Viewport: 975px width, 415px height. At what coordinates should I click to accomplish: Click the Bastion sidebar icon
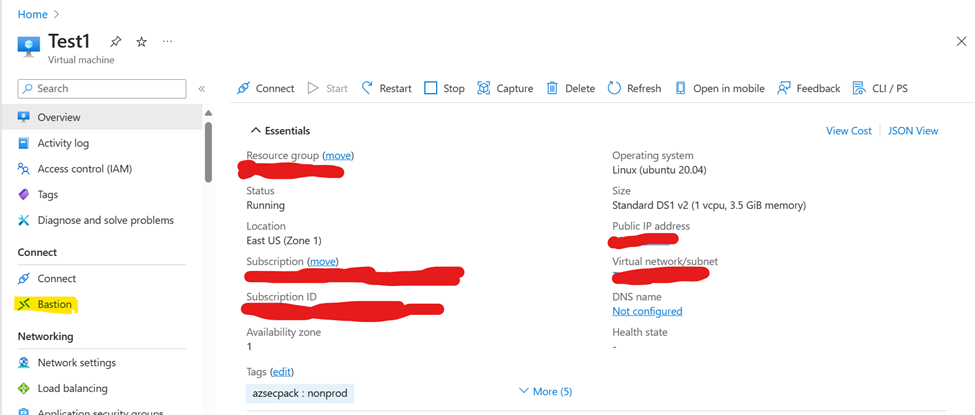pyautogui.click(x=24, y=304)
